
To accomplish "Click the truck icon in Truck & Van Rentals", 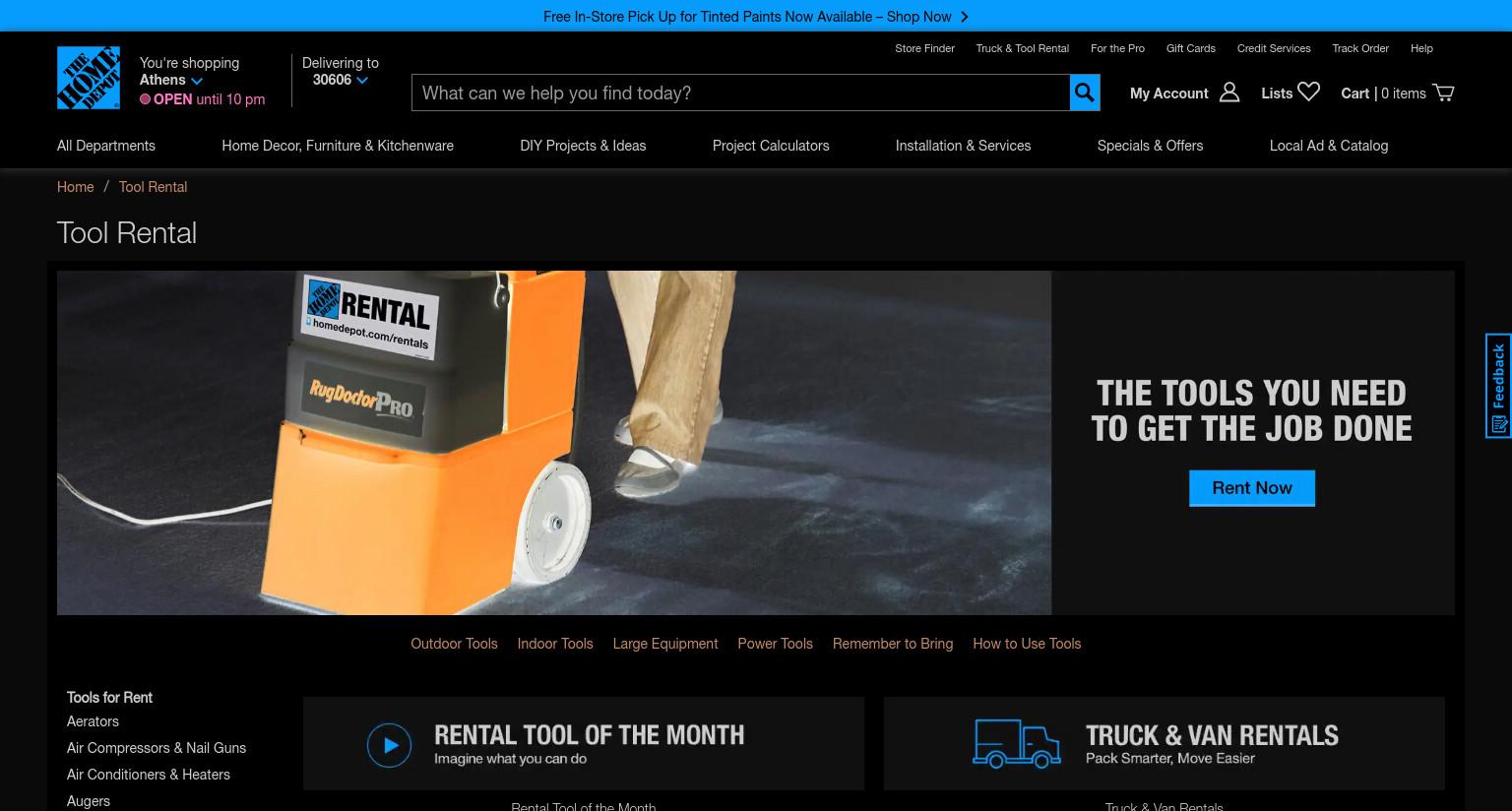I will pyautogui.click(x=1017, y=744).
